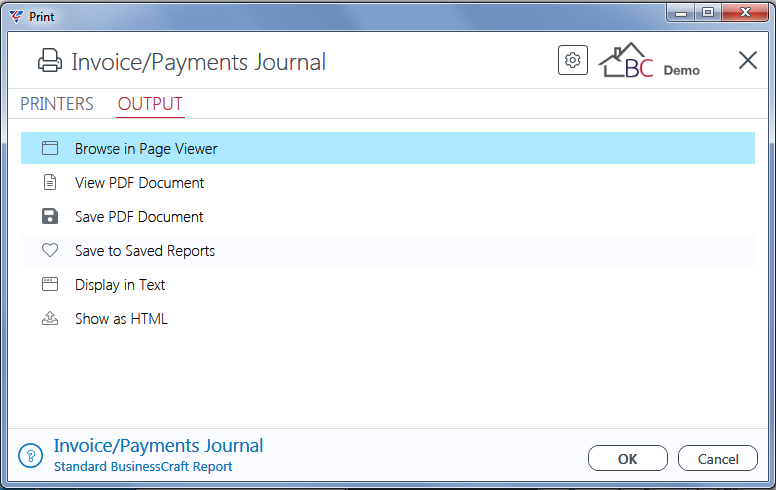Screen dimensions: 776x490
Task: Click the Show as HTML upload icon
Action: [50, 318]
